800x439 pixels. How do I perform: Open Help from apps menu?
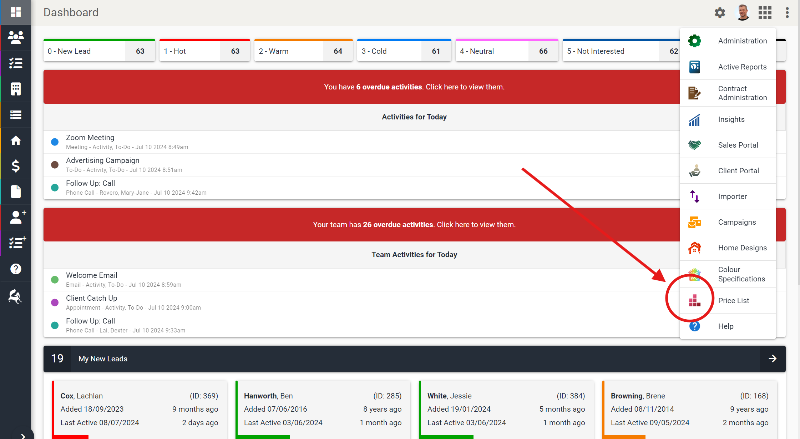728,326
